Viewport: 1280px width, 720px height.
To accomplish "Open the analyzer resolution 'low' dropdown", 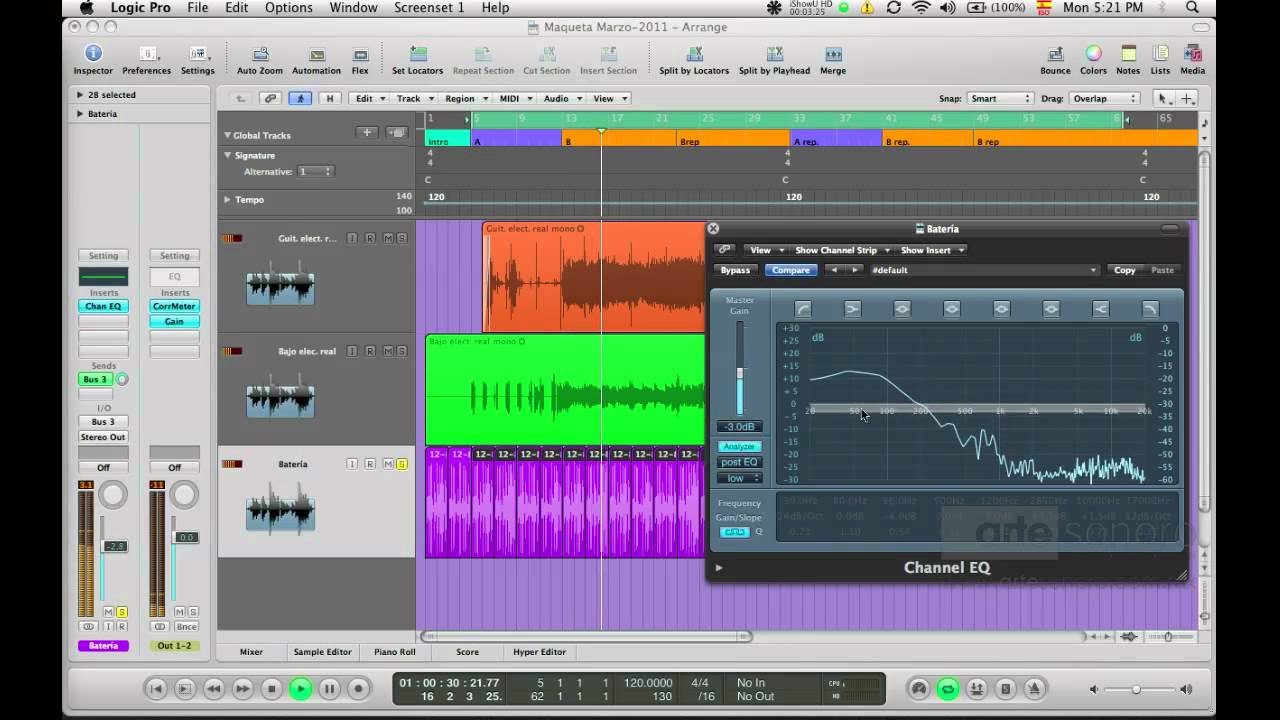I will coord(739,478).
